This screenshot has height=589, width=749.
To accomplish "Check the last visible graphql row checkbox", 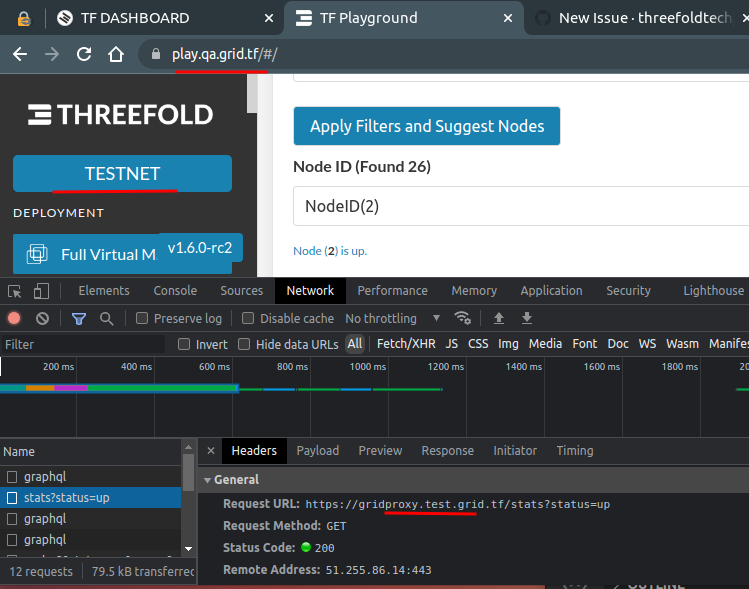I will point(12,540).
